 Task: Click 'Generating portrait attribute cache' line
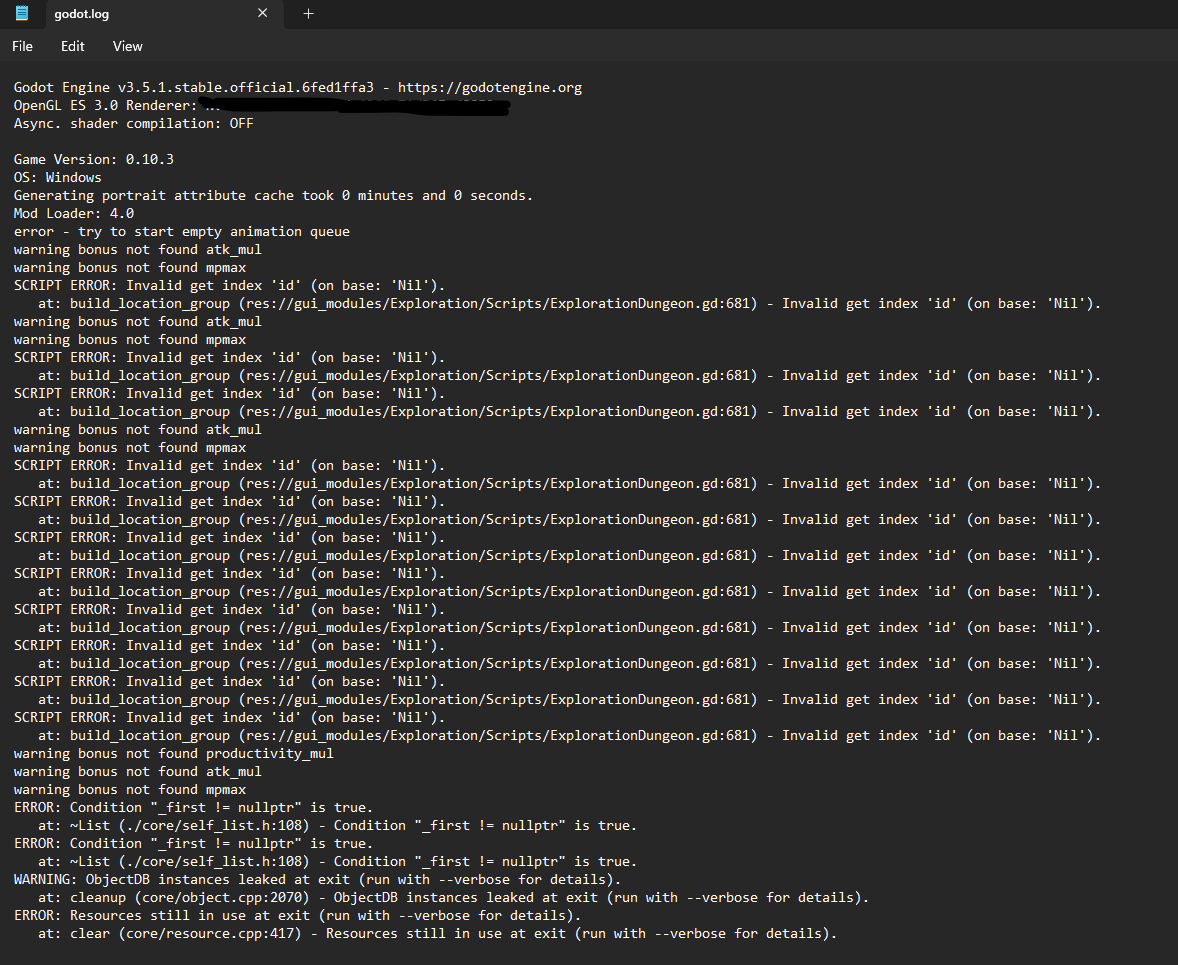pyautogui.click(x=273, y=195)
